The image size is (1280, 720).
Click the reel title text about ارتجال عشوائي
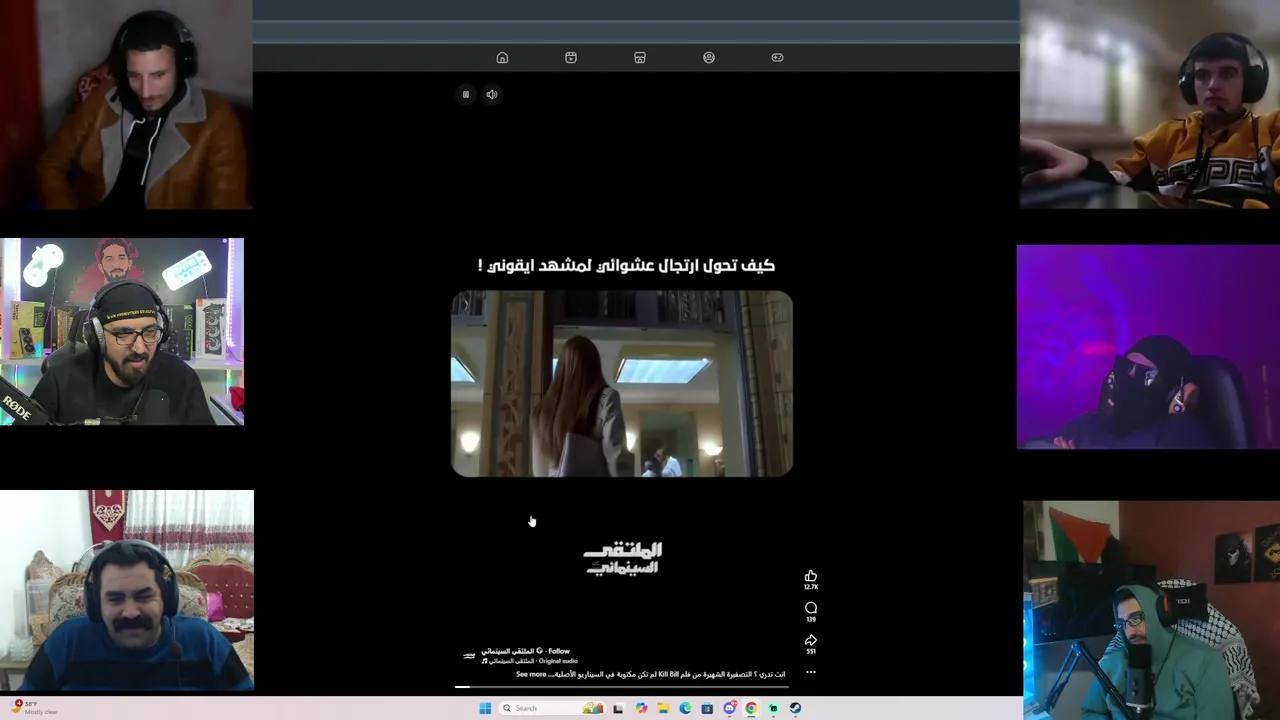(626, 265)
